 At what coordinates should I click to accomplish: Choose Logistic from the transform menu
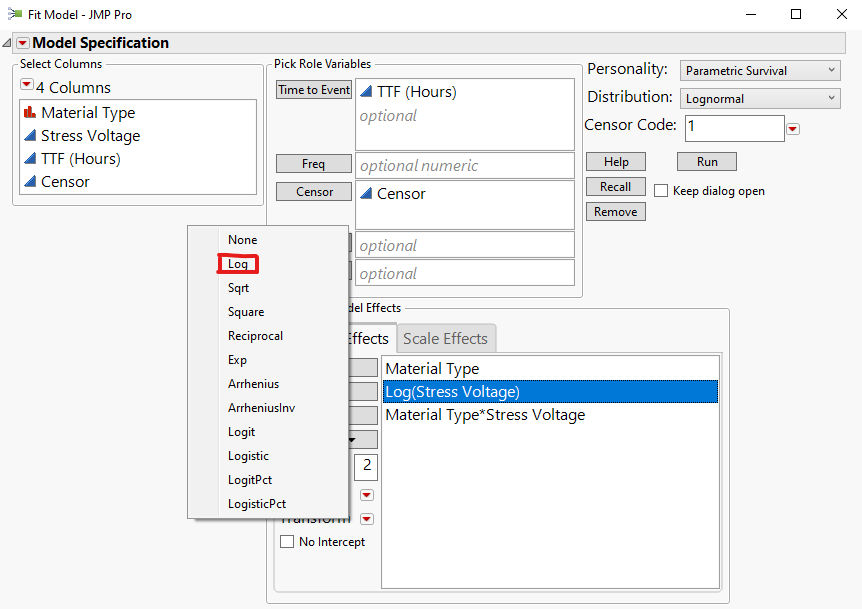248,456
